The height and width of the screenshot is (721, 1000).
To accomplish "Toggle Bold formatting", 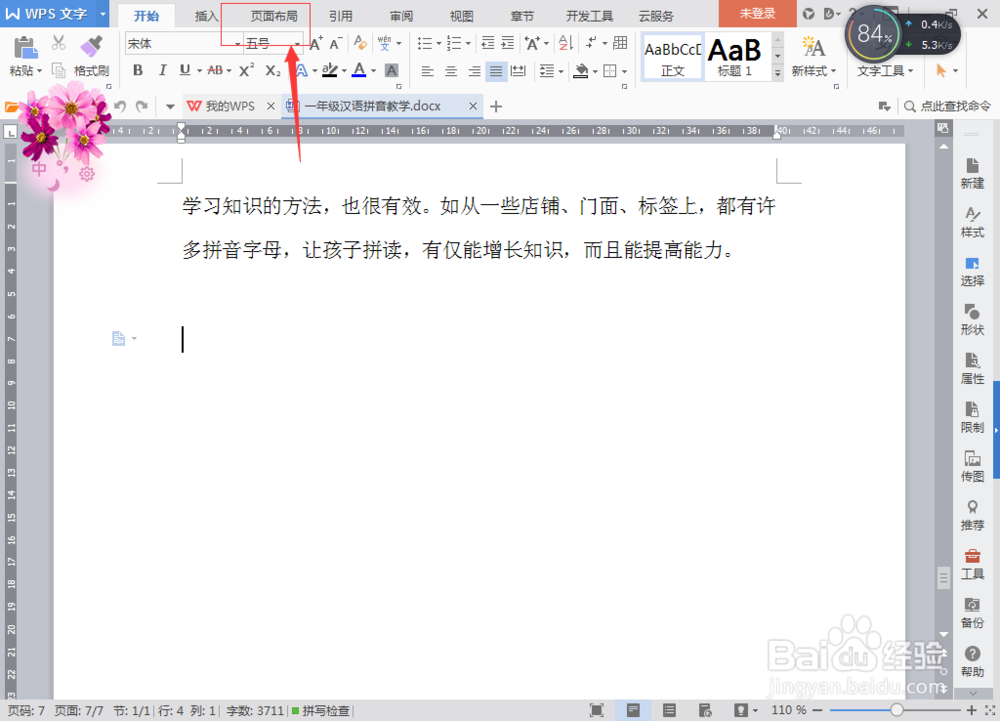I will tap(138, 70).
